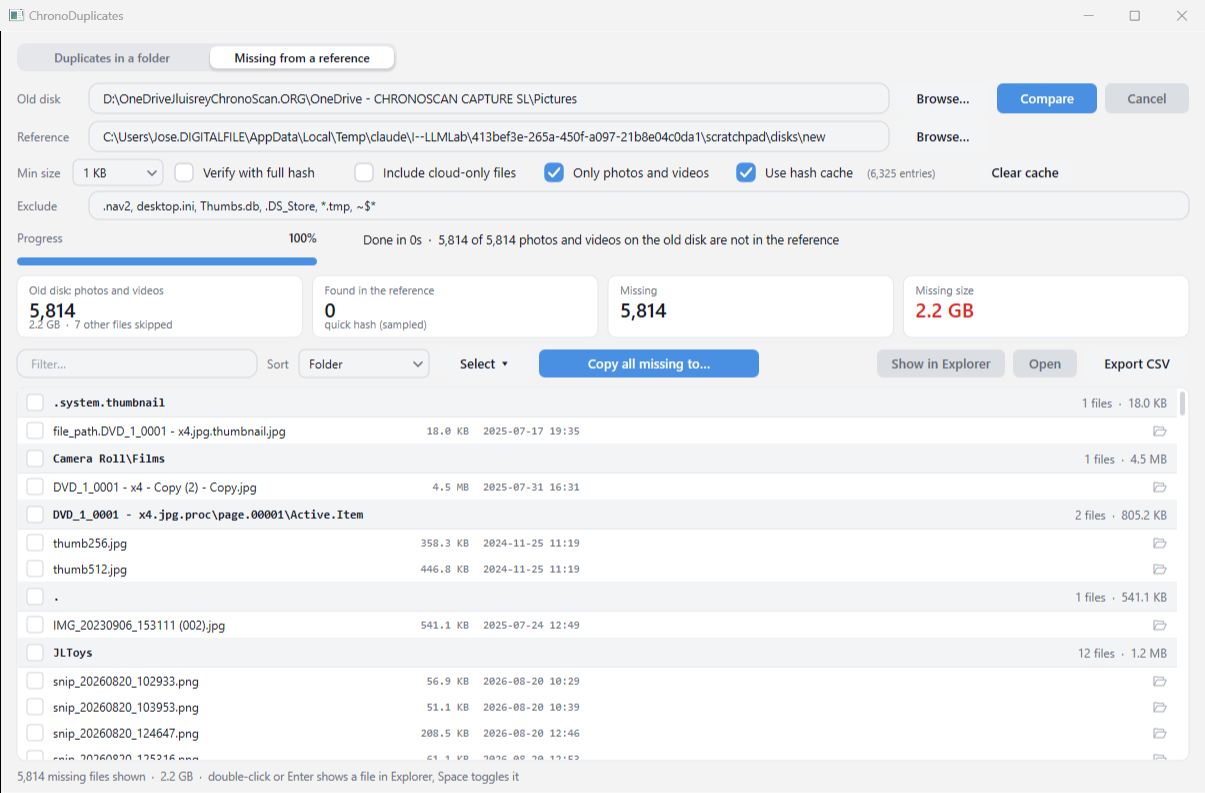Select the snip_20260820_124647.png file name
Viewport: 1205px width, 793px height.
click(x=126, y=733)
